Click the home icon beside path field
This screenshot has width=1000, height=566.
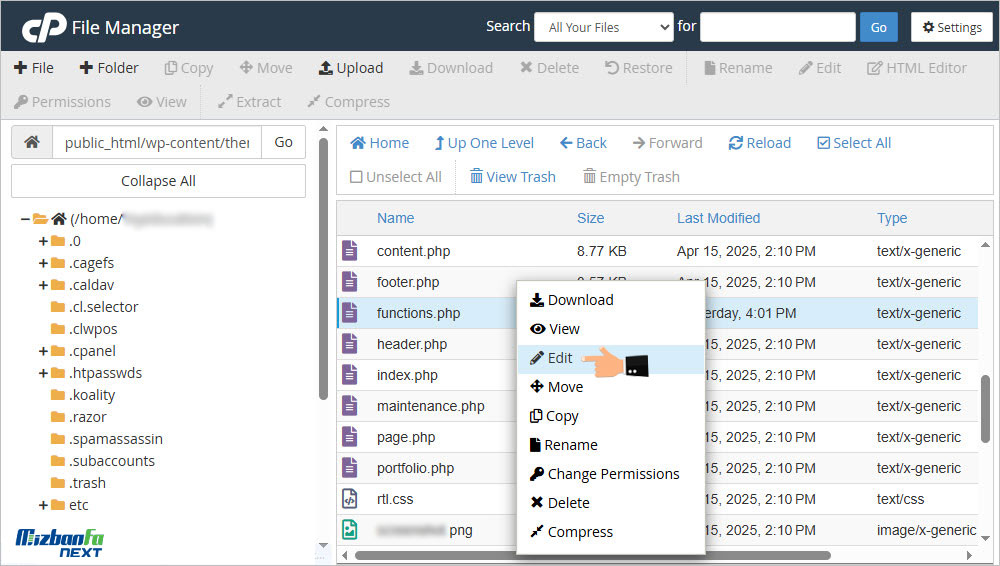pos(32,143)
